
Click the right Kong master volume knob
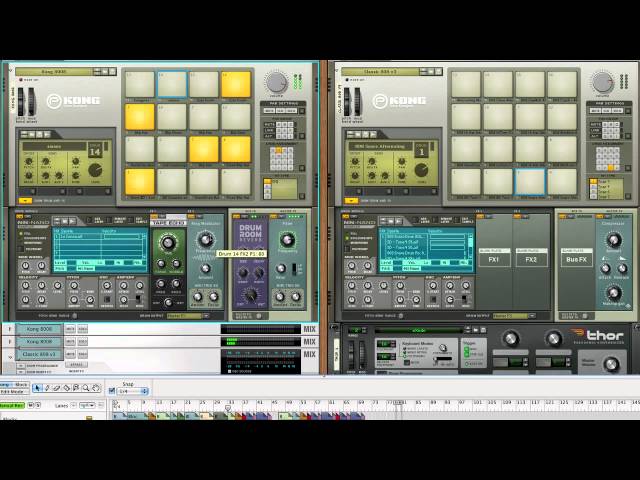coord(602,83)
